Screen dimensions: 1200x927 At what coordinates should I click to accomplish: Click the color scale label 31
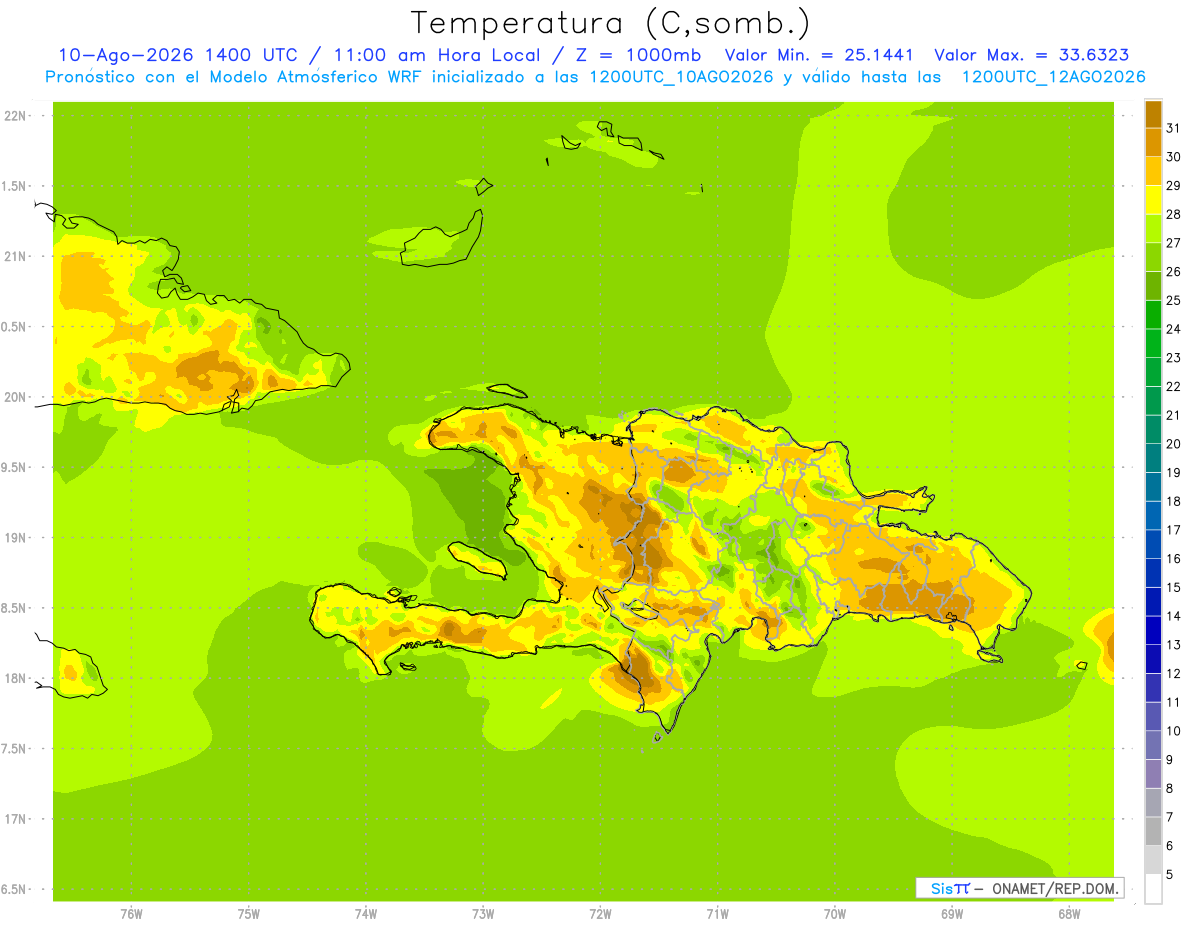point(1173,127)
